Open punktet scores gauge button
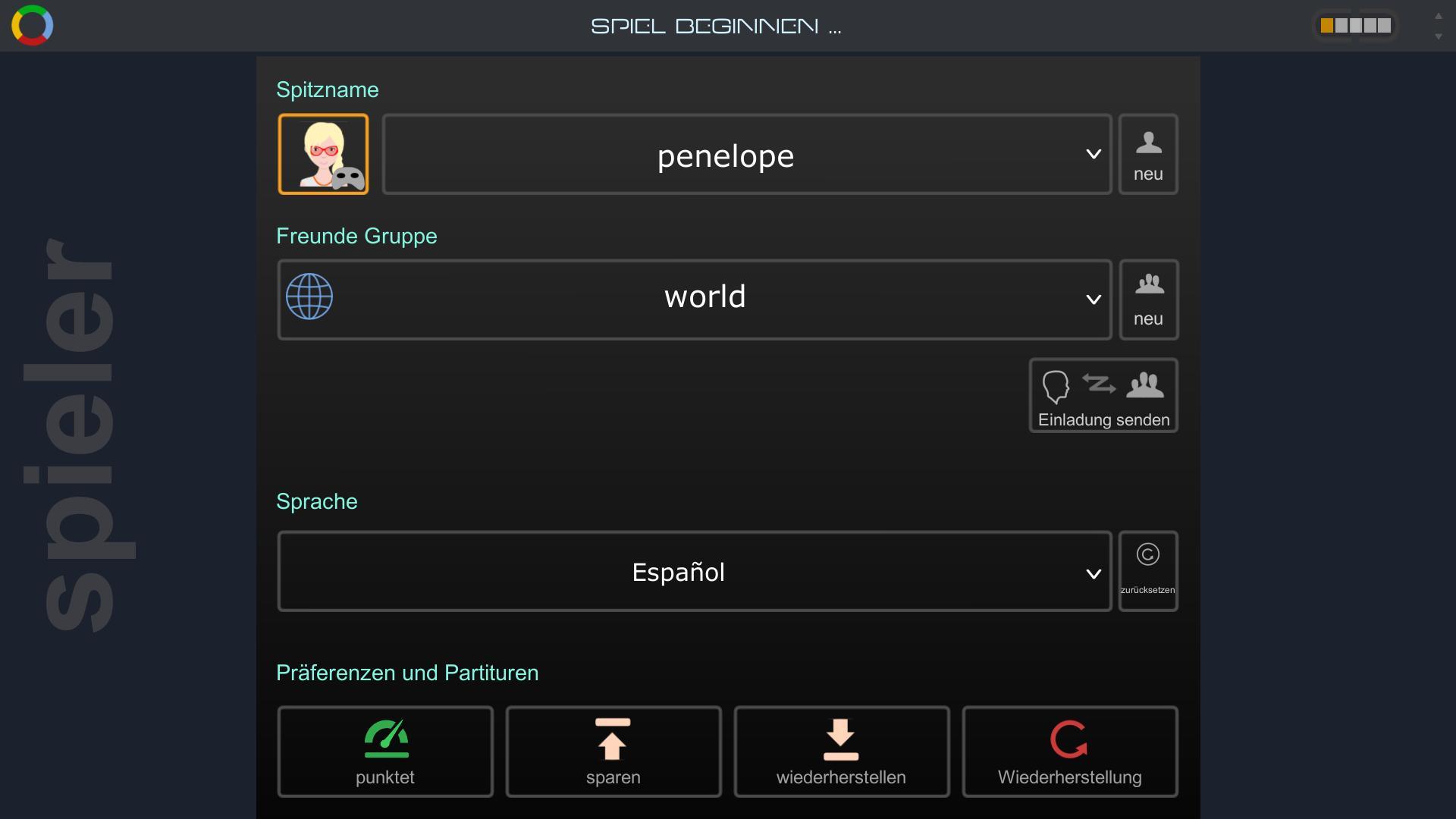Viewport: 1456px width, 819px height. 385,752
